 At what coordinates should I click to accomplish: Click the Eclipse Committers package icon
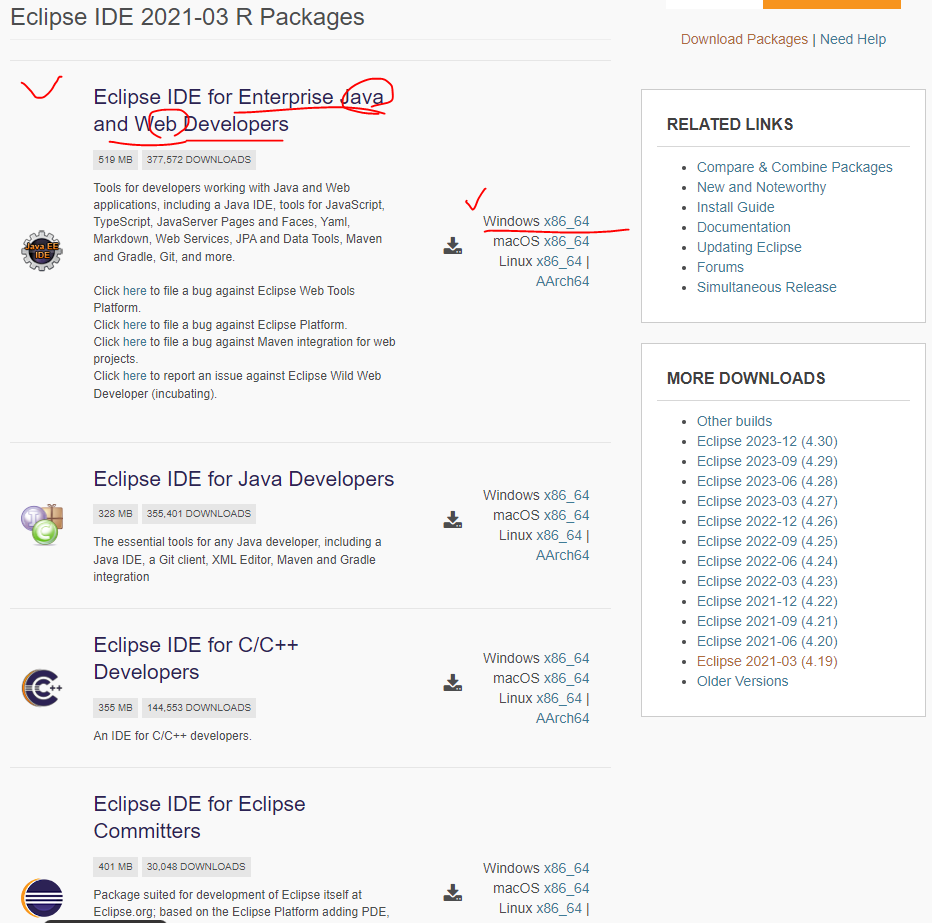click(42, 897)
